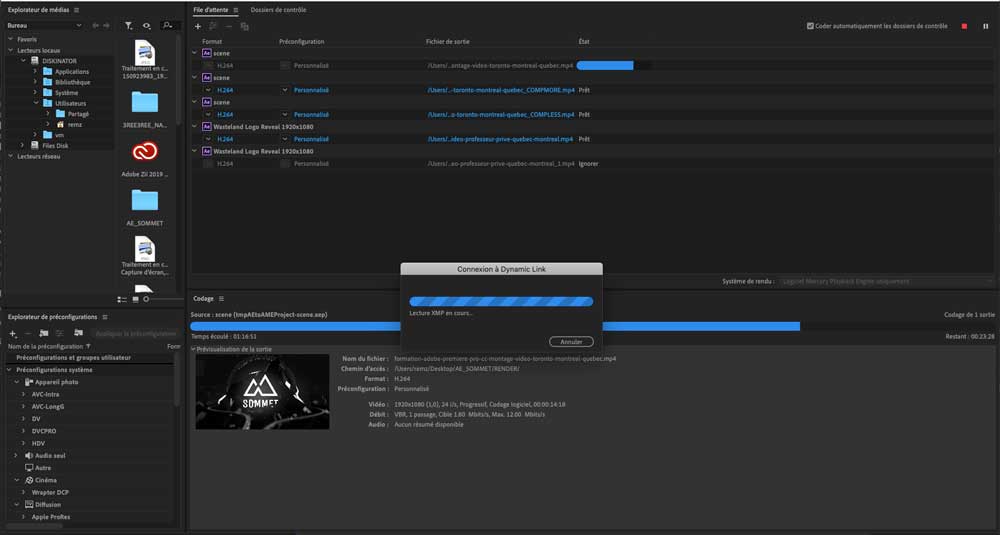Open the Explorateur de préconfigurations panel menu

coord(105,317)
